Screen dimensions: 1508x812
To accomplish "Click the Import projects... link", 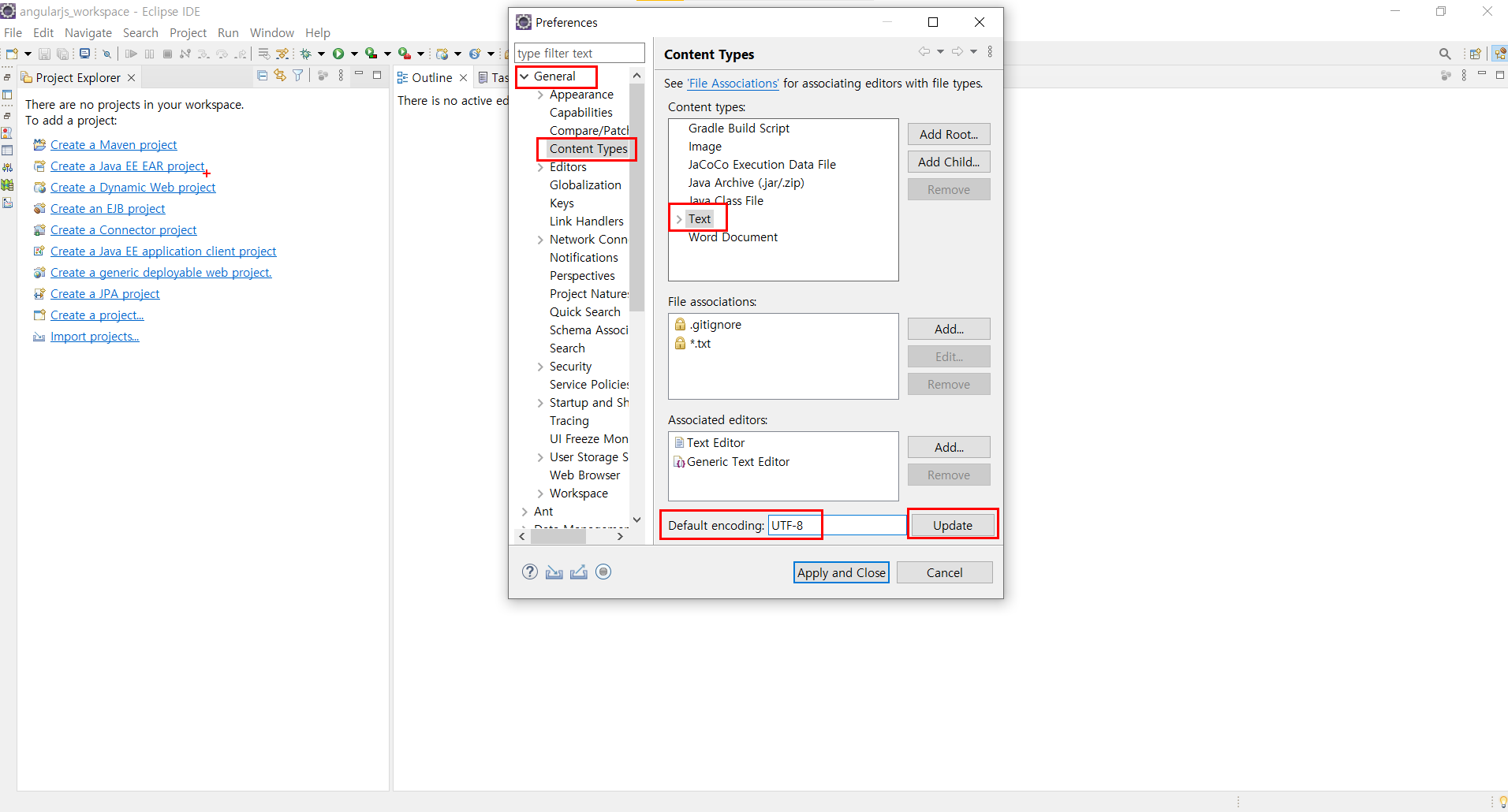I will tap(95, 337).
